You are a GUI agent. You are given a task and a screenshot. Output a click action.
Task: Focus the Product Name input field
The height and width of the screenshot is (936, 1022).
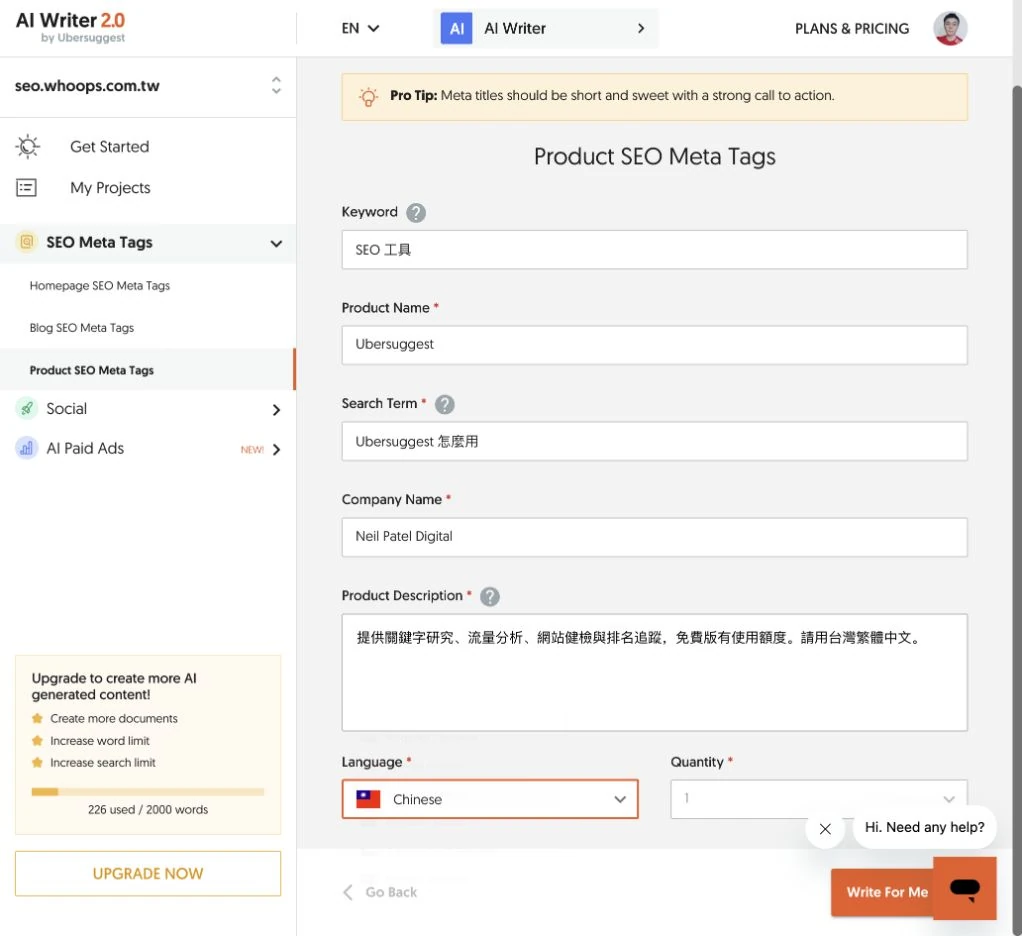coord(654,345)
